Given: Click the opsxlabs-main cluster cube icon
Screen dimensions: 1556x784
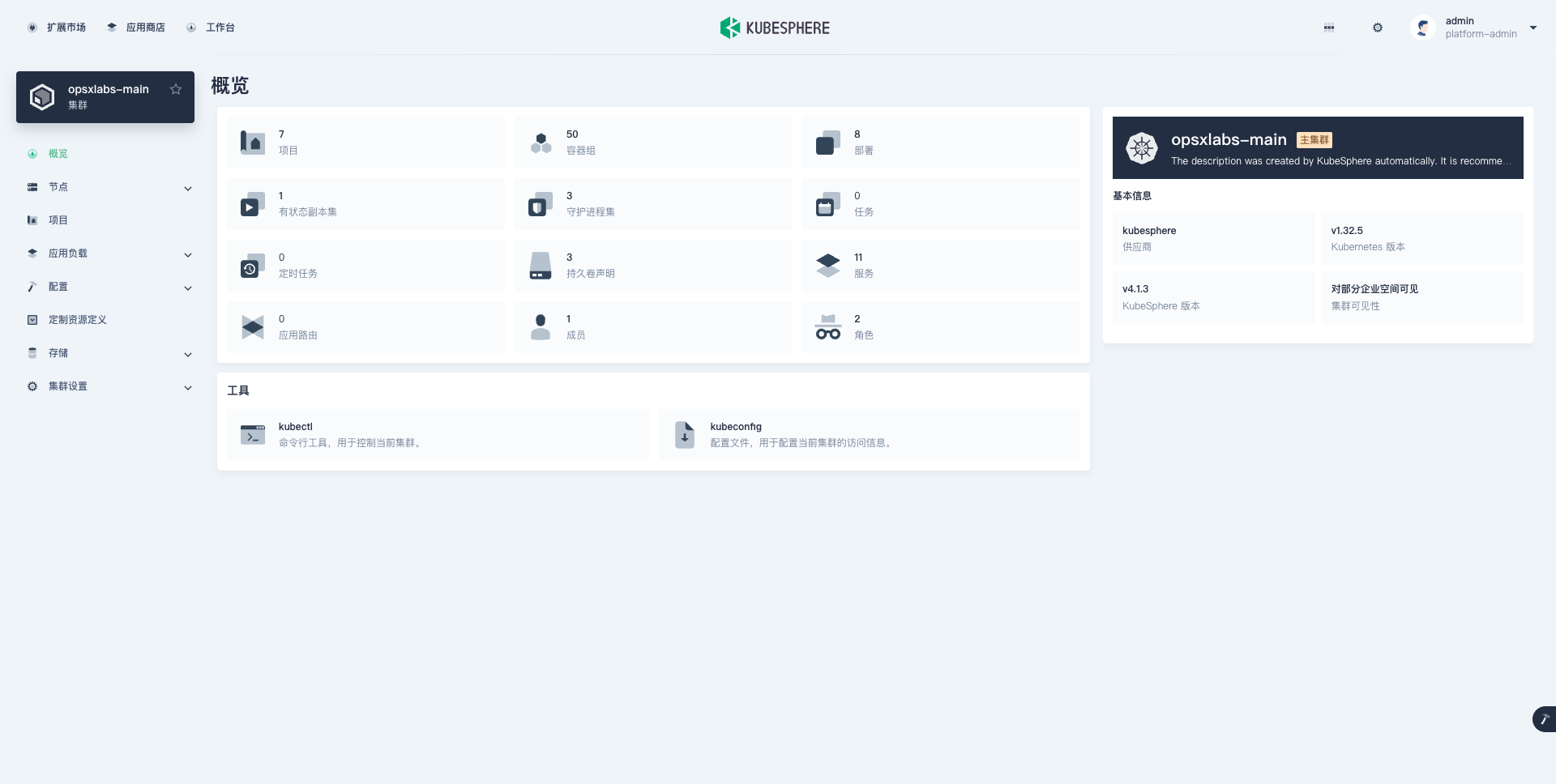Looking at the screenshot, I should point(42,97).
